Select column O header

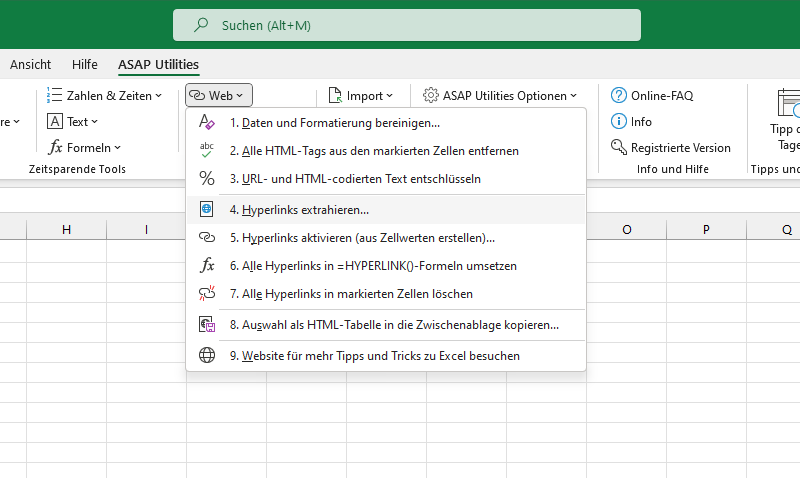coord(627,230)
